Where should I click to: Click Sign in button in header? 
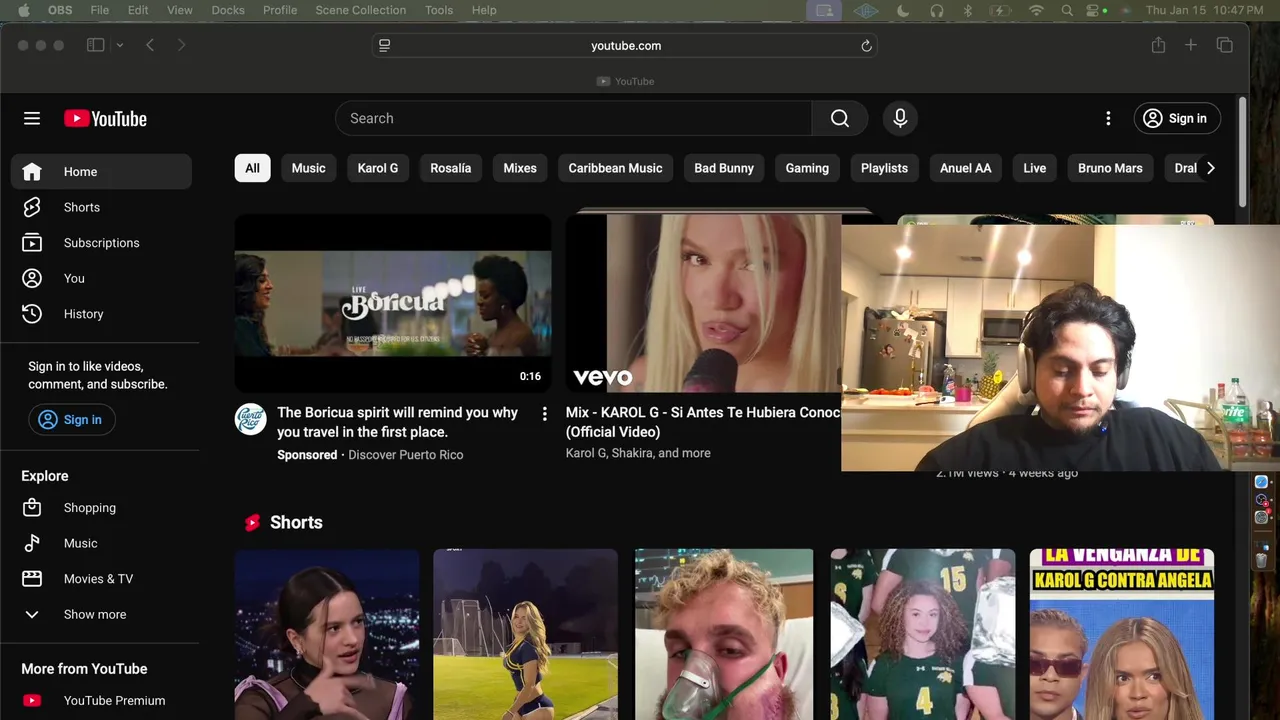tap(1177, 118)
